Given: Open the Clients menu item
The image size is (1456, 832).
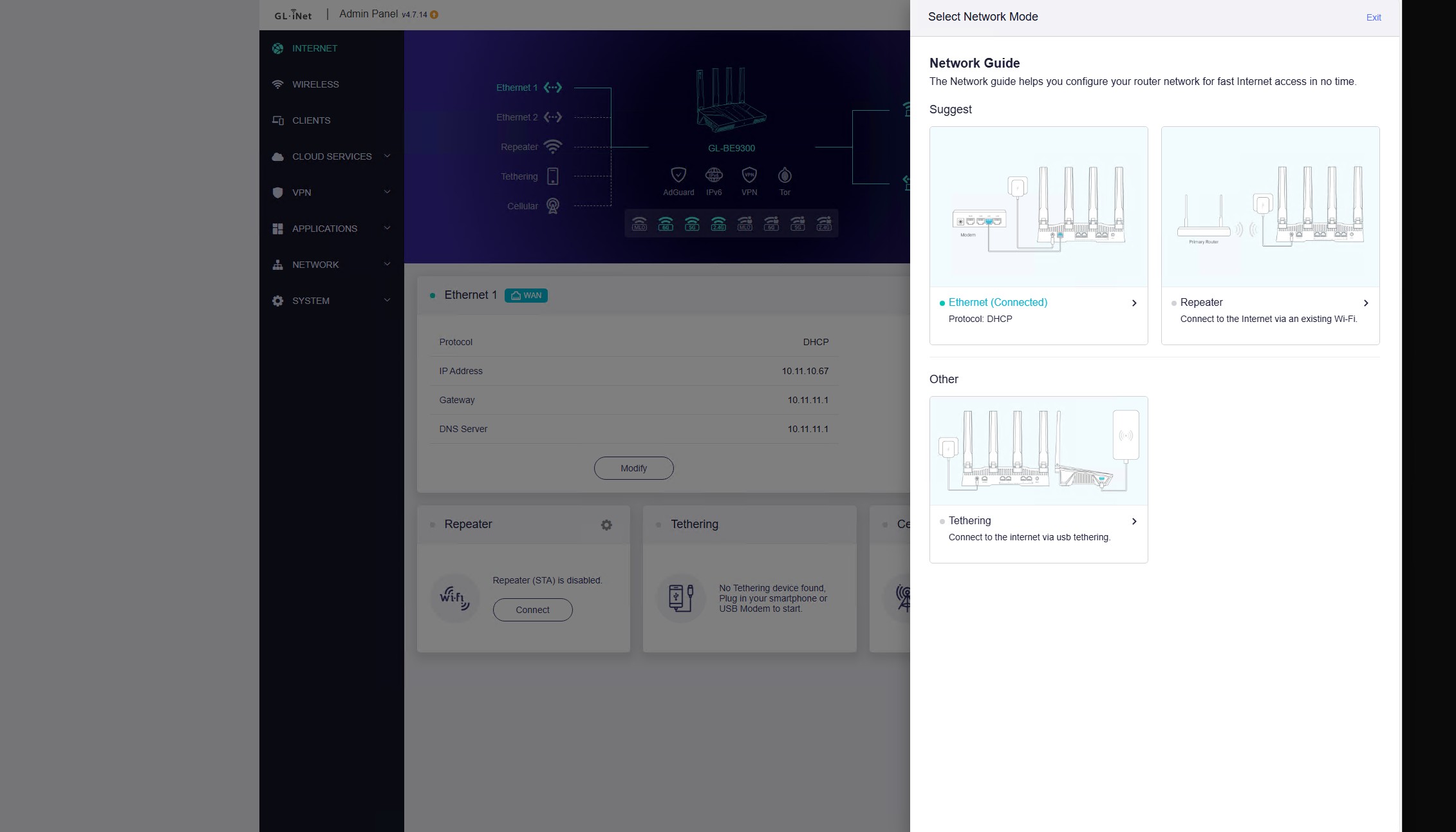Looking at the screenshot, I should 311,120.
